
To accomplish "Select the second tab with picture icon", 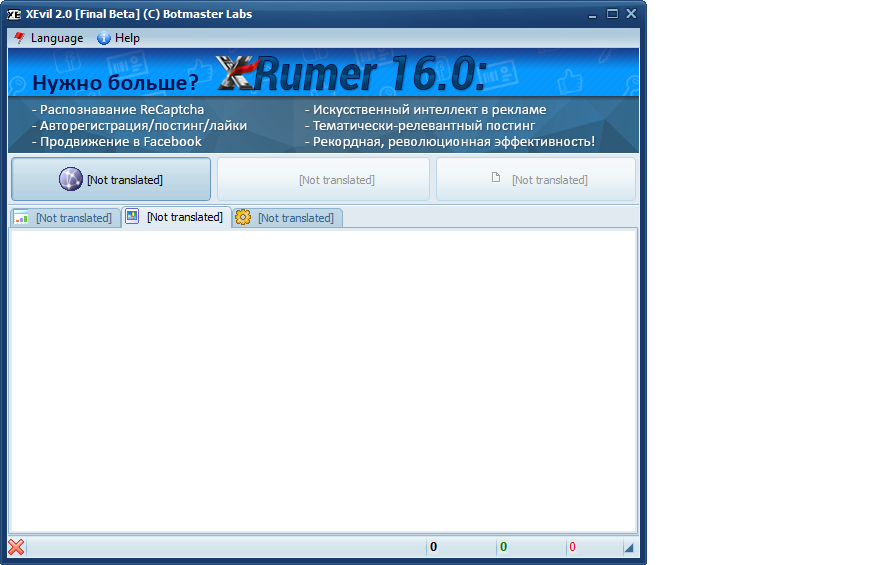I will pos(176,217).
